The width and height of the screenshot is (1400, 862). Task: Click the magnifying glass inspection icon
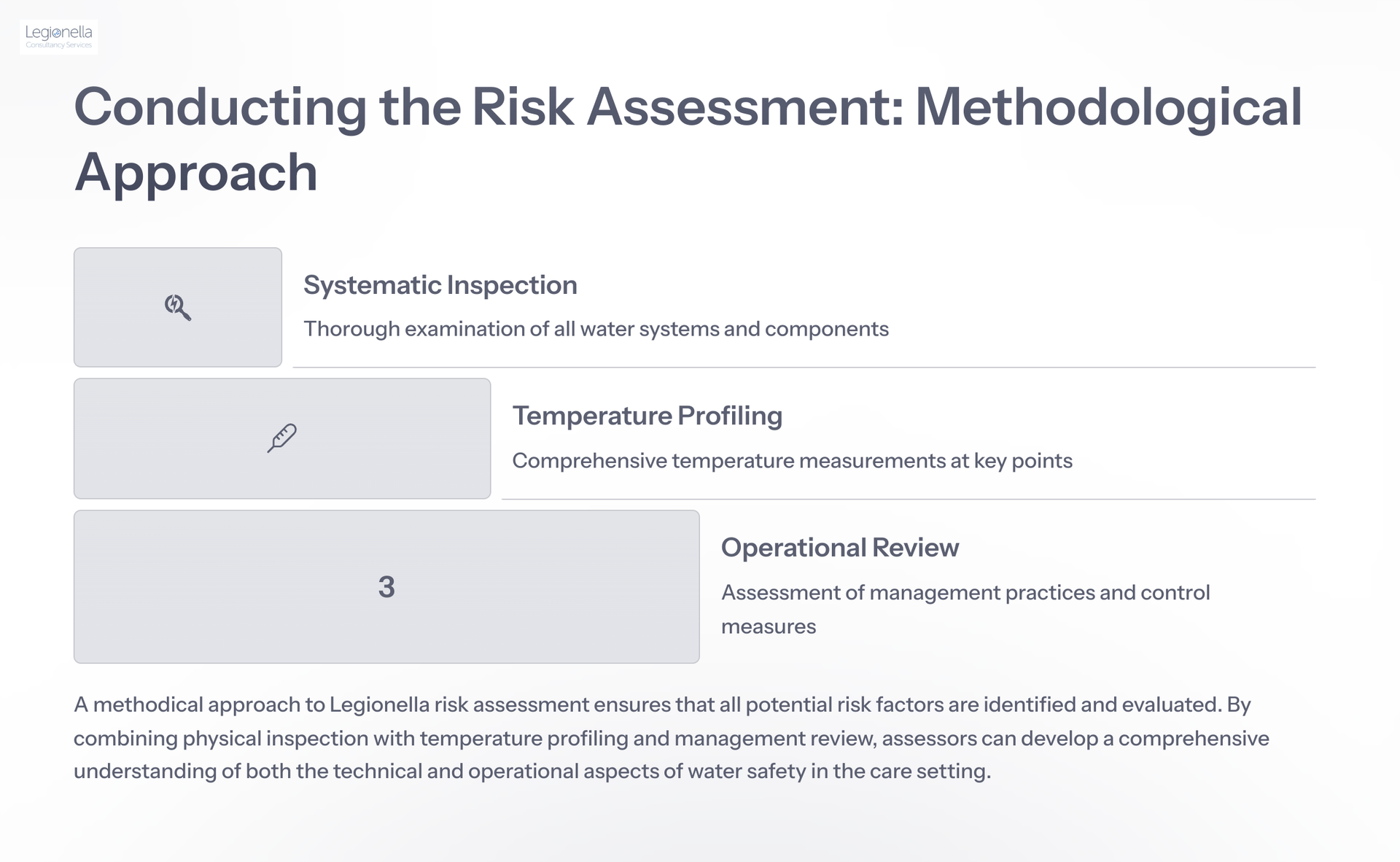pos(177,307)
